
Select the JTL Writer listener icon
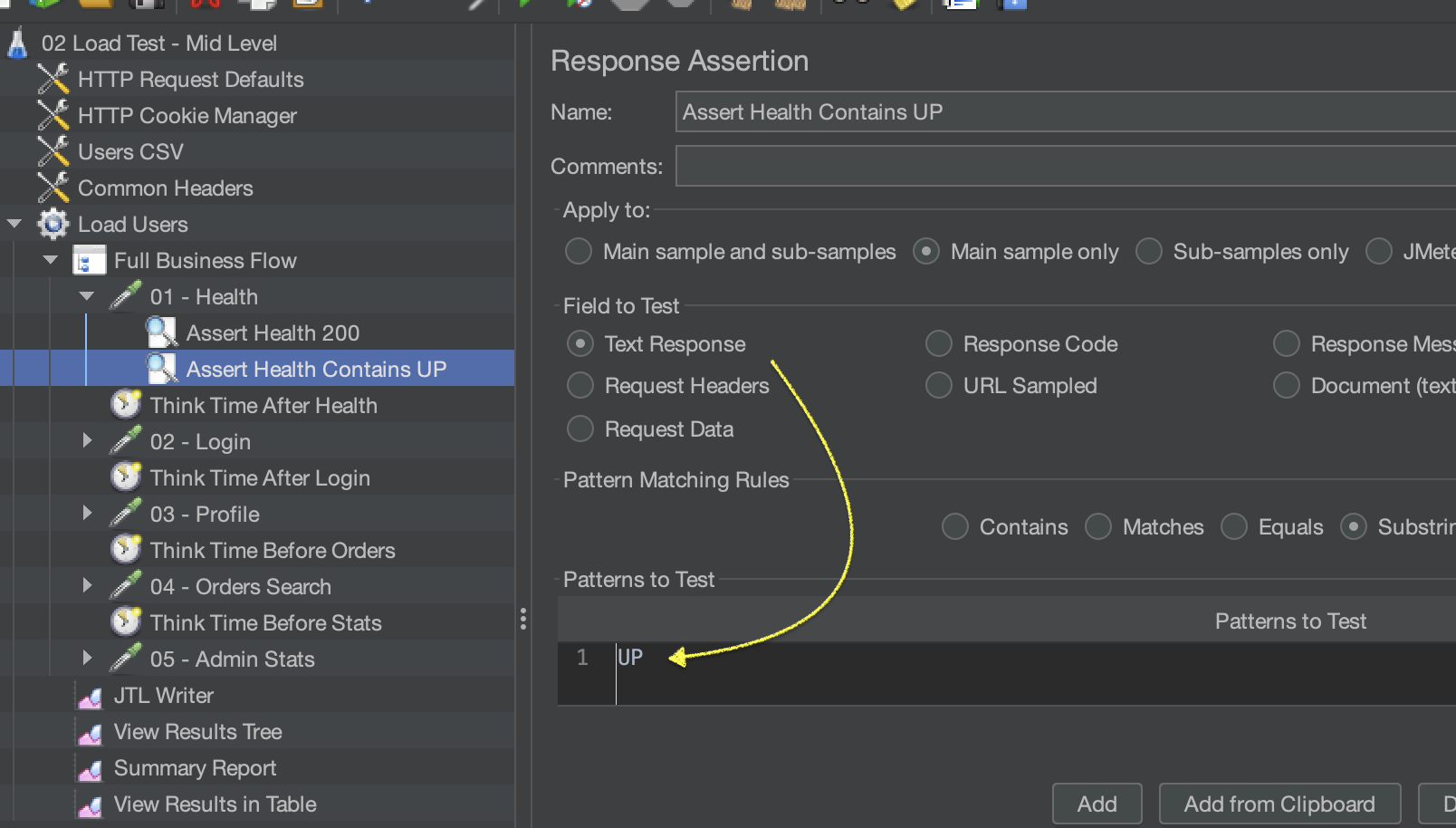click(90, 696)
